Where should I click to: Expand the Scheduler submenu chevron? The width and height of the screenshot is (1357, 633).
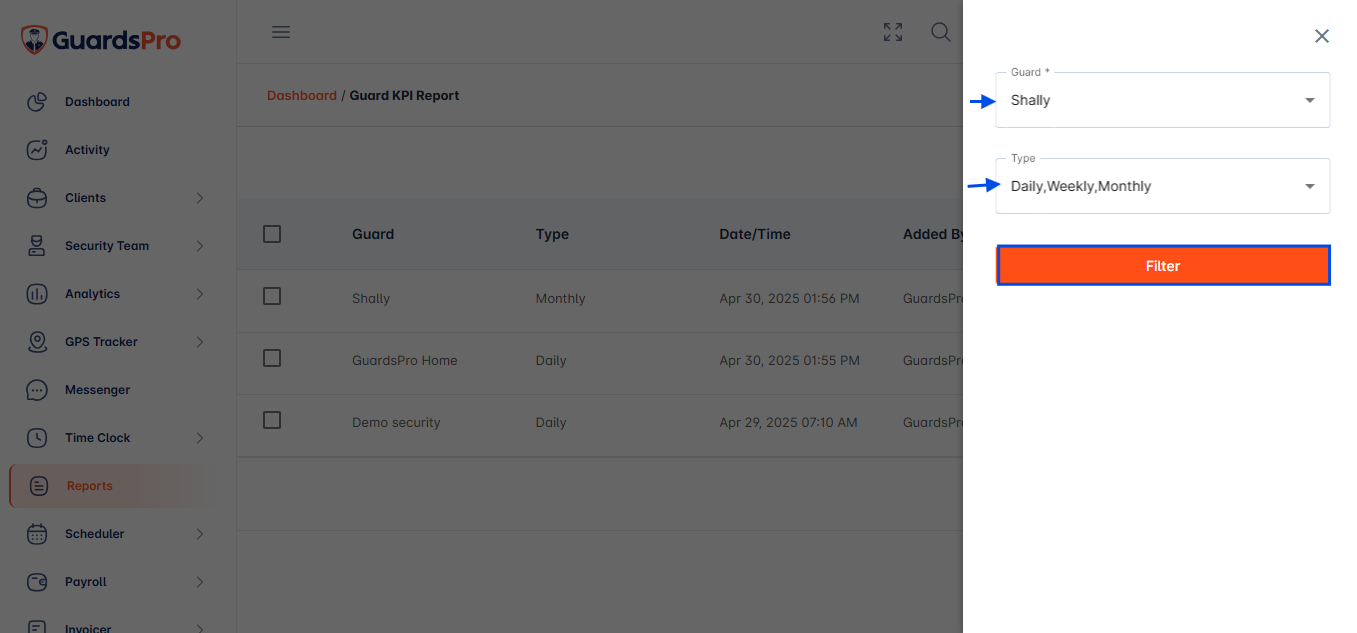coord(200,534)
